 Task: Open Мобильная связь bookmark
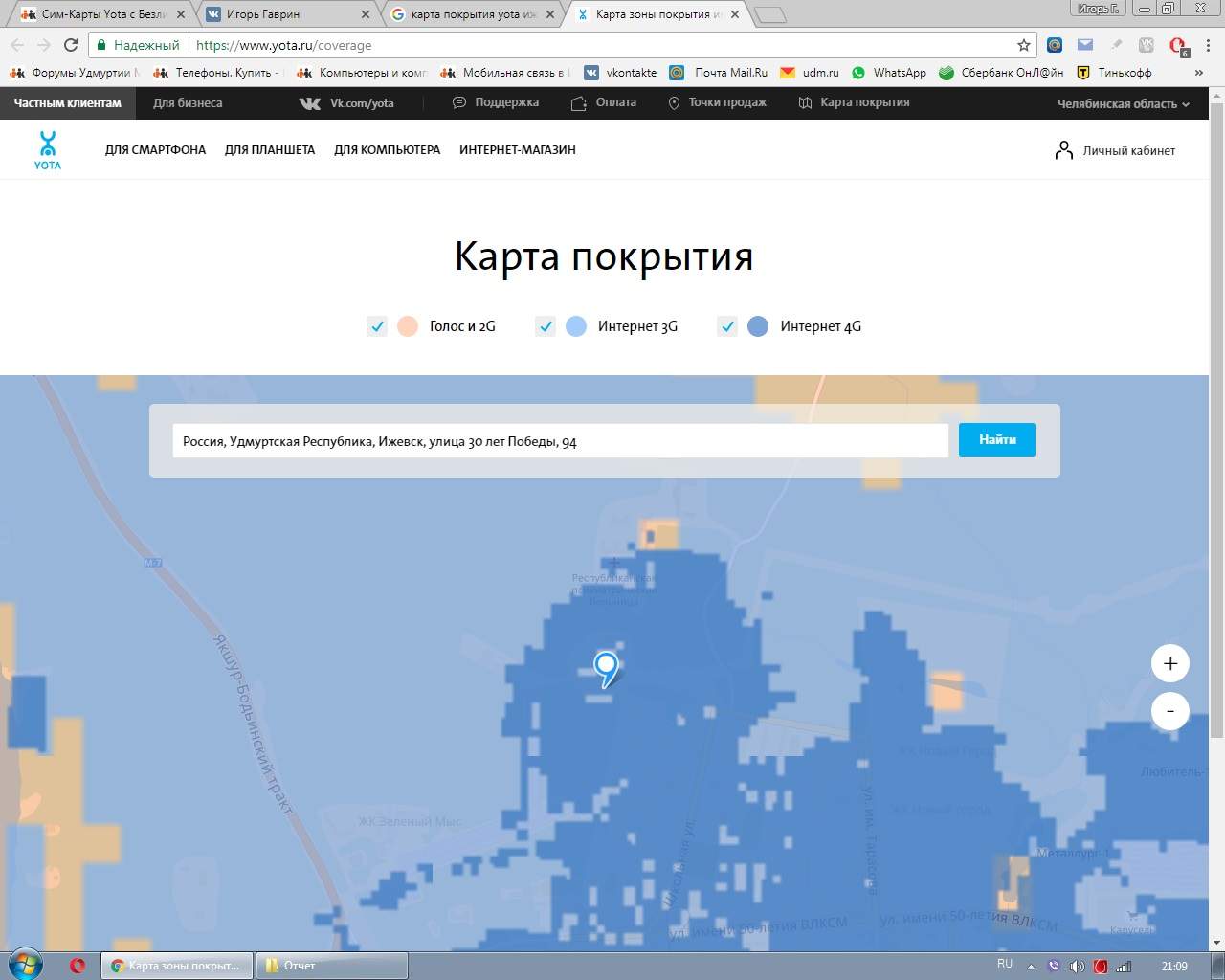[x=504, y=73]
